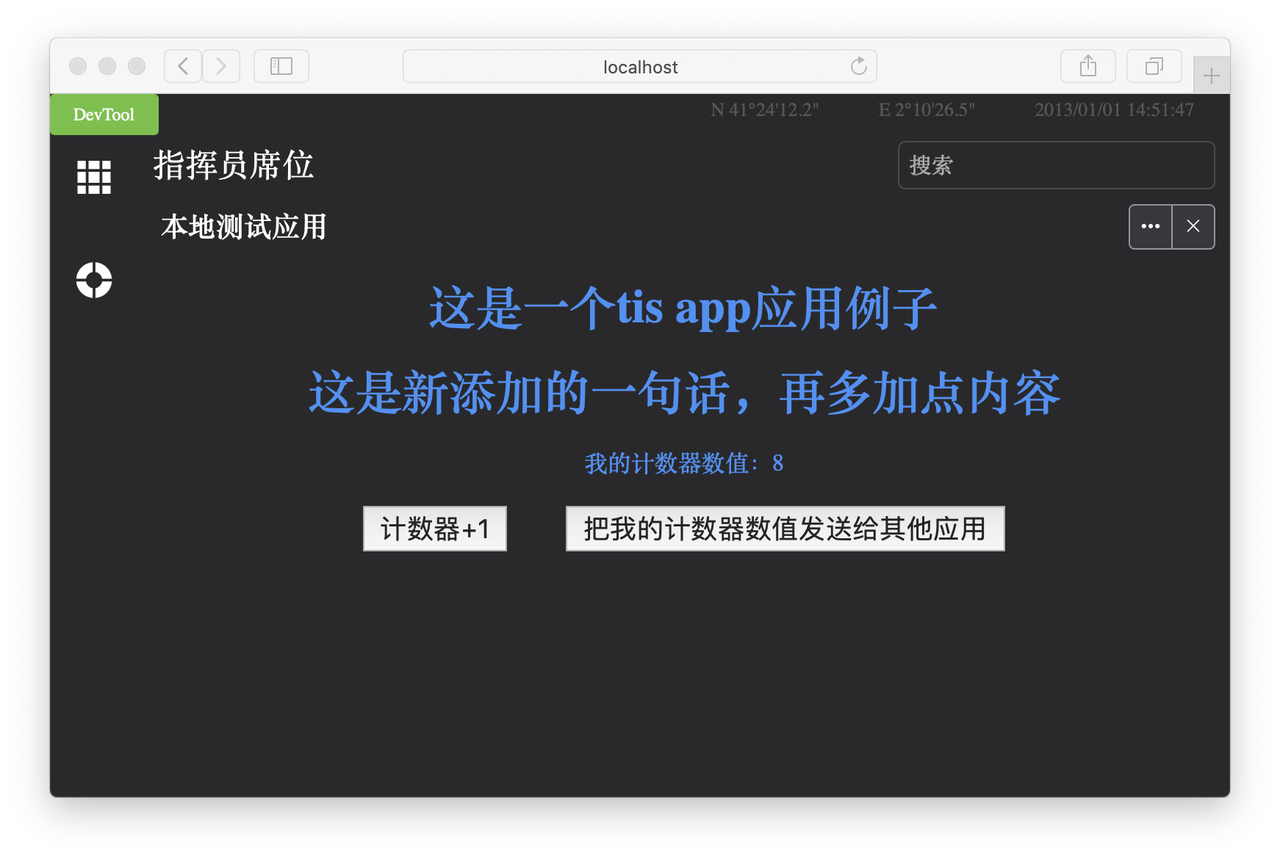
Task: Click the date time display 2013/01/01
Action: pos(1114,110)
